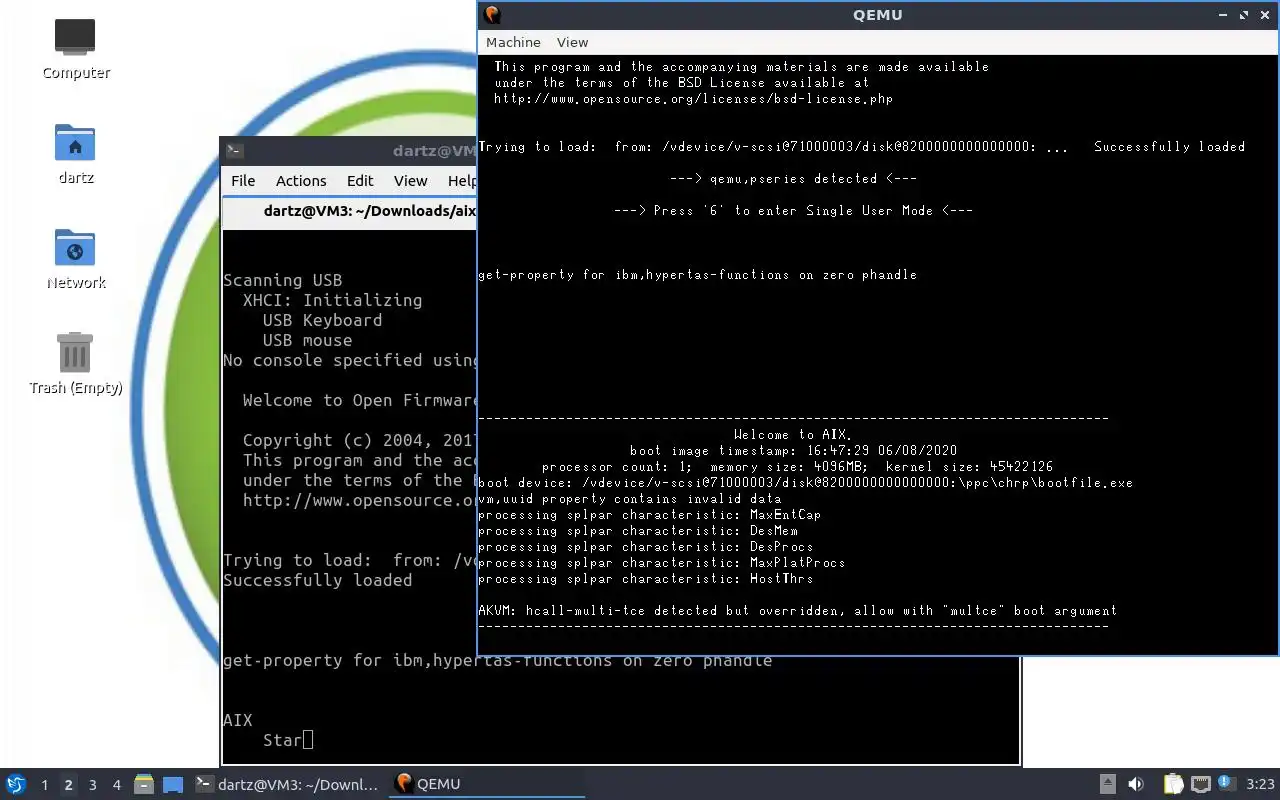Open the wired network tray icon
This screenshot has height=800, width=1280.
coord(1201,784)
